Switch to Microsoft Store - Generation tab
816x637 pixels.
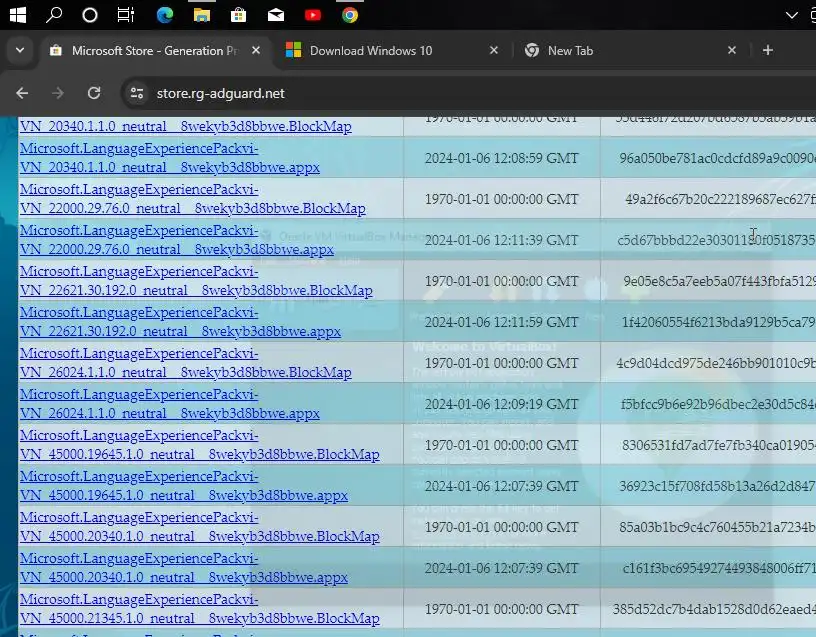[x=155, y=50]
